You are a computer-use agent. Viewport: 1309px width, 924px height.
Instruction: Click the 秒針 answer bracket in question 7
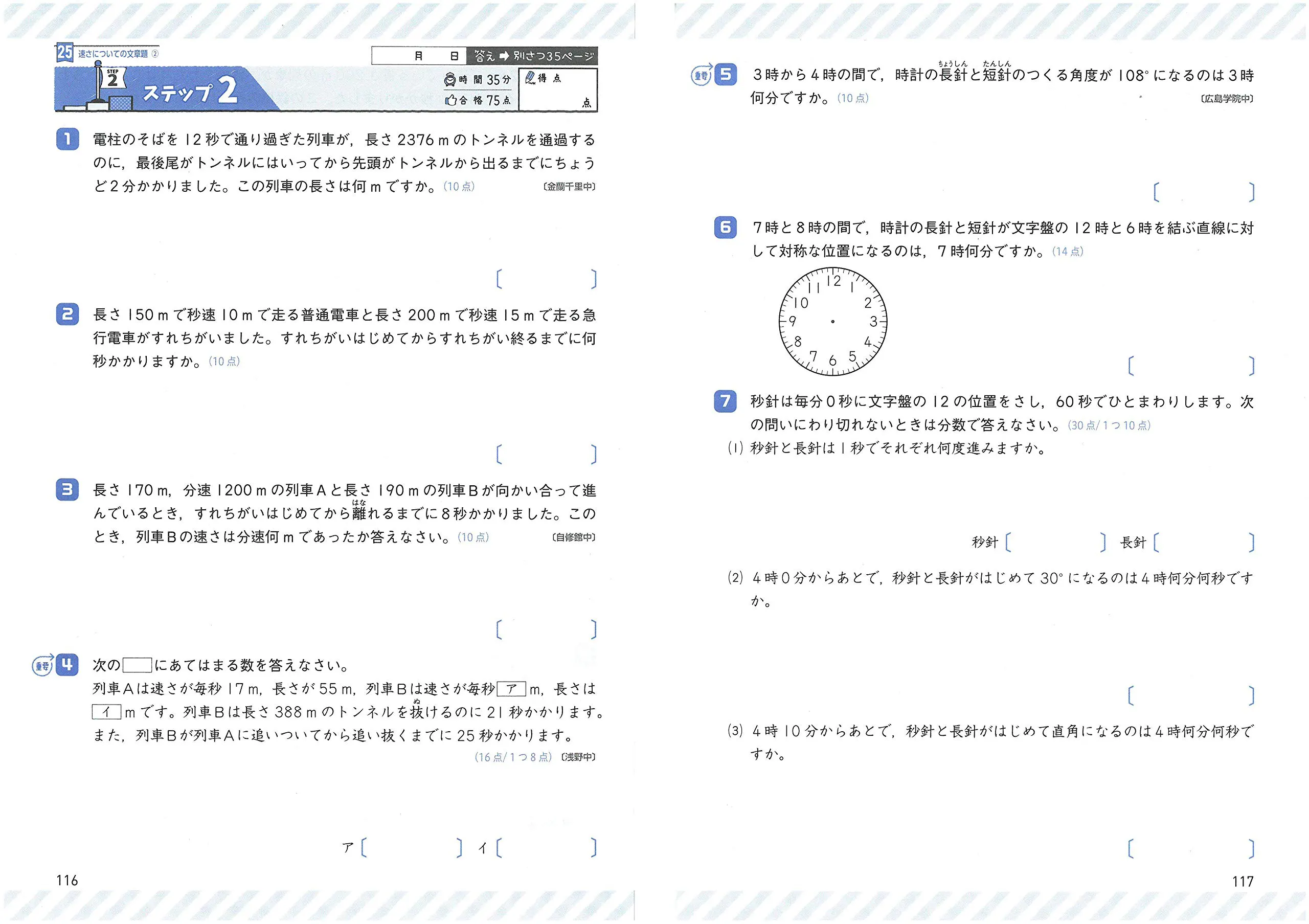coord(1055,542)
